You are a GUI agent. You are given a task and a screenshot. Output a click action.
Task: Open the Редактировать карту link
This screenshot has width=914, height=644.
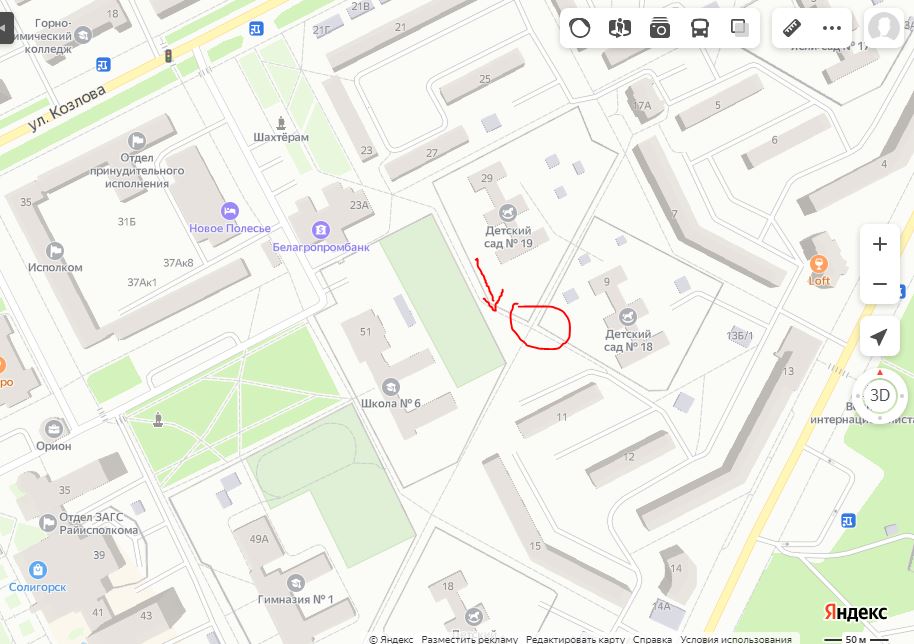pos(575,639)
